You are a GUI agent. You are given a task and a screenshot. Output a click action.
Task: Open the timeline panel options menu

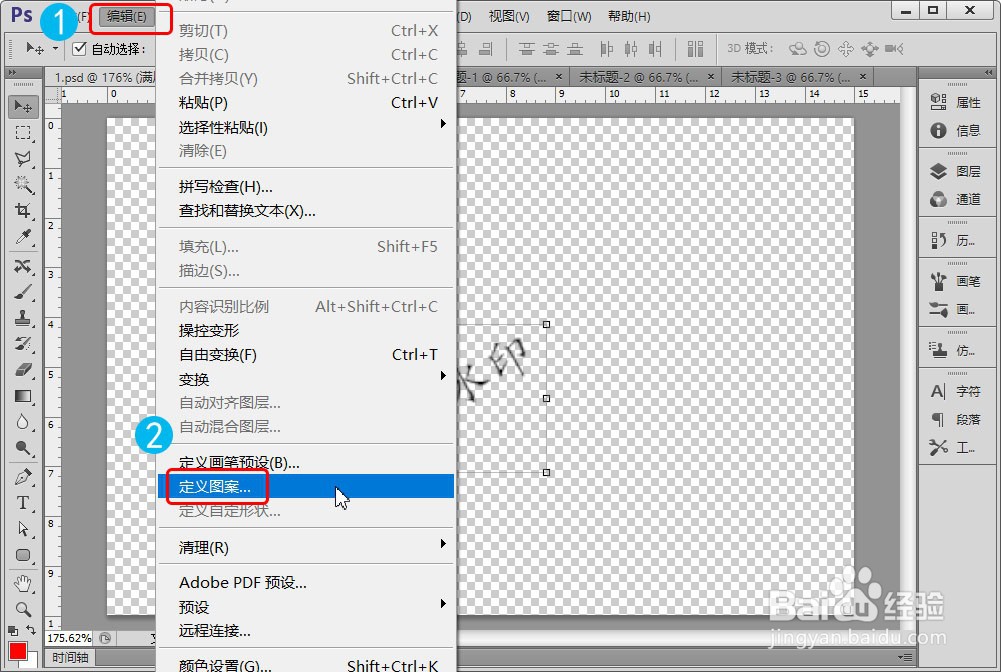[x=904, y=657]
